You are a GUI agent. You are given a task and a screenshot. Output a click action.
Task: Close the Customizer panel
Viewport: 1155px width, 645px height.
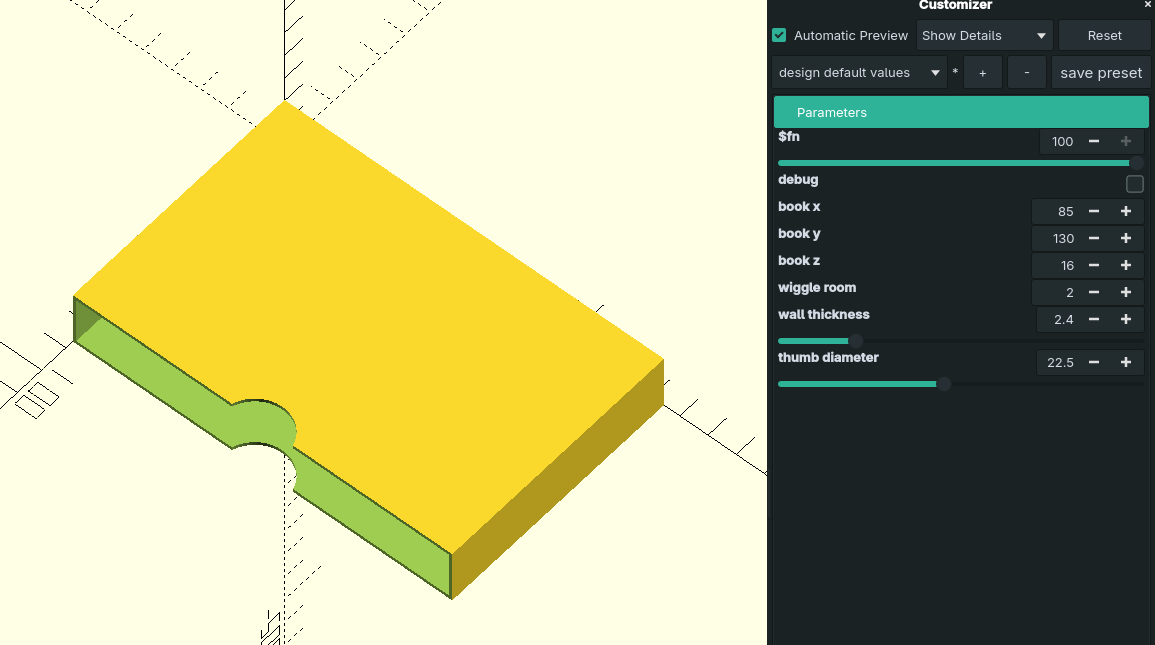[1148, 4]
